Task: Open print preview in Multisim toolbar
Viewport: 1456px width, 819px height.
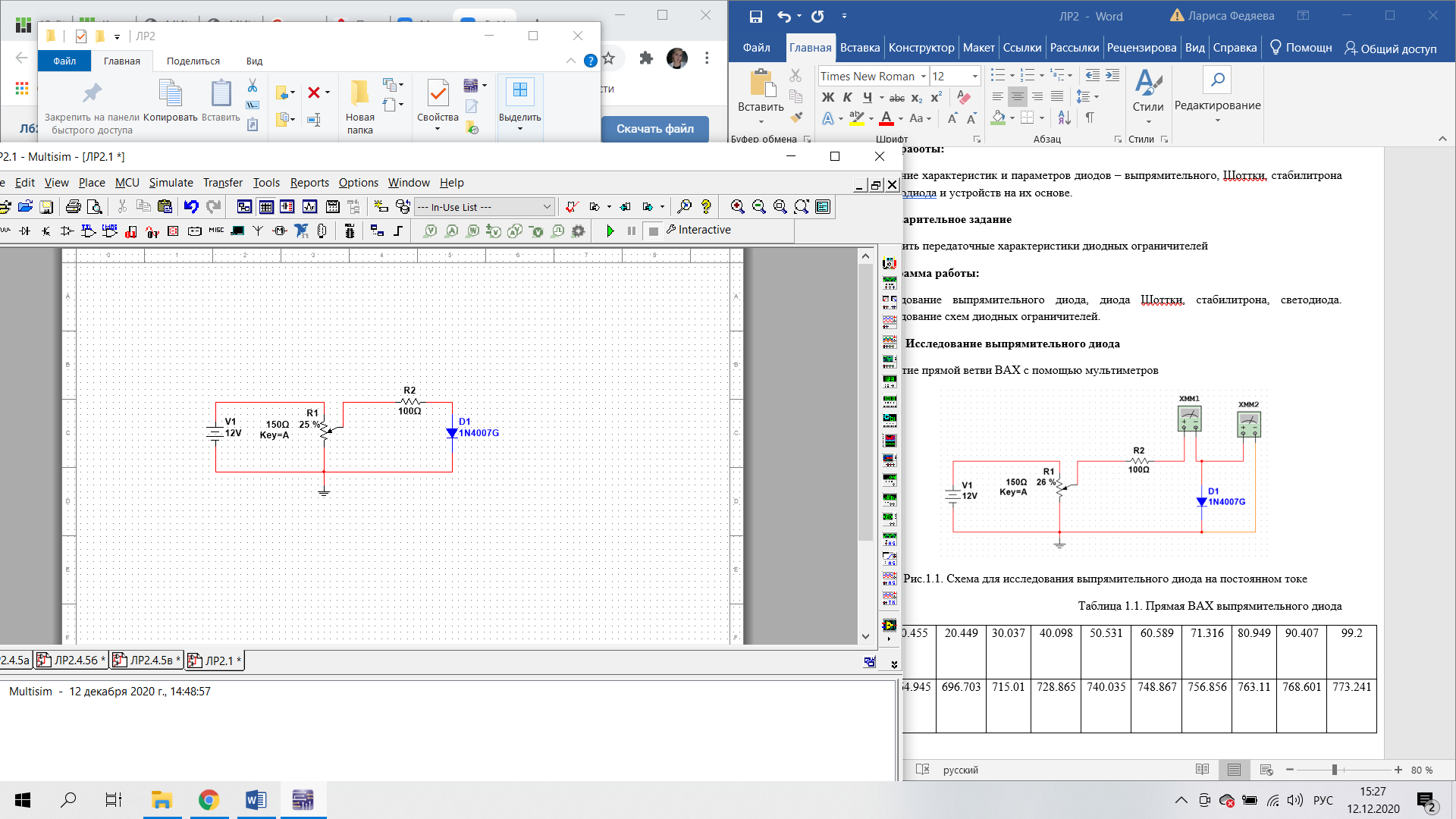Action: [x=95, y=206]
